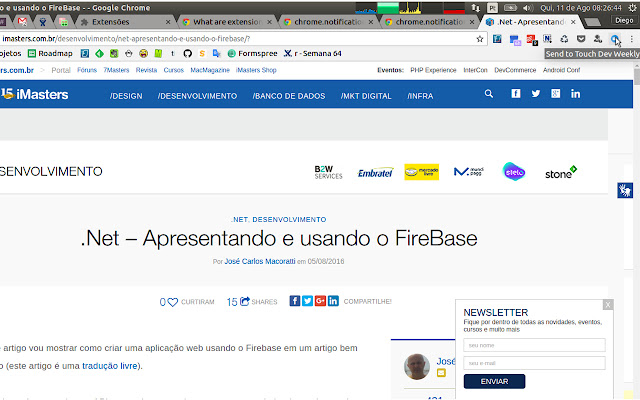The height and width of the screenshot is (400, 640).
Task: Open the Roadmap bookmark
Action: 50,53
